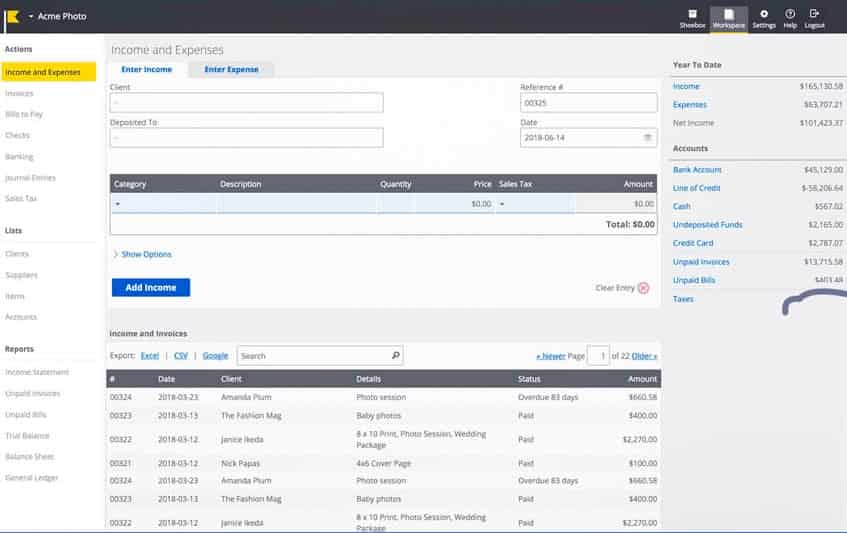Expand Show Options section
The image size is (847, 533).
[142, 254]
